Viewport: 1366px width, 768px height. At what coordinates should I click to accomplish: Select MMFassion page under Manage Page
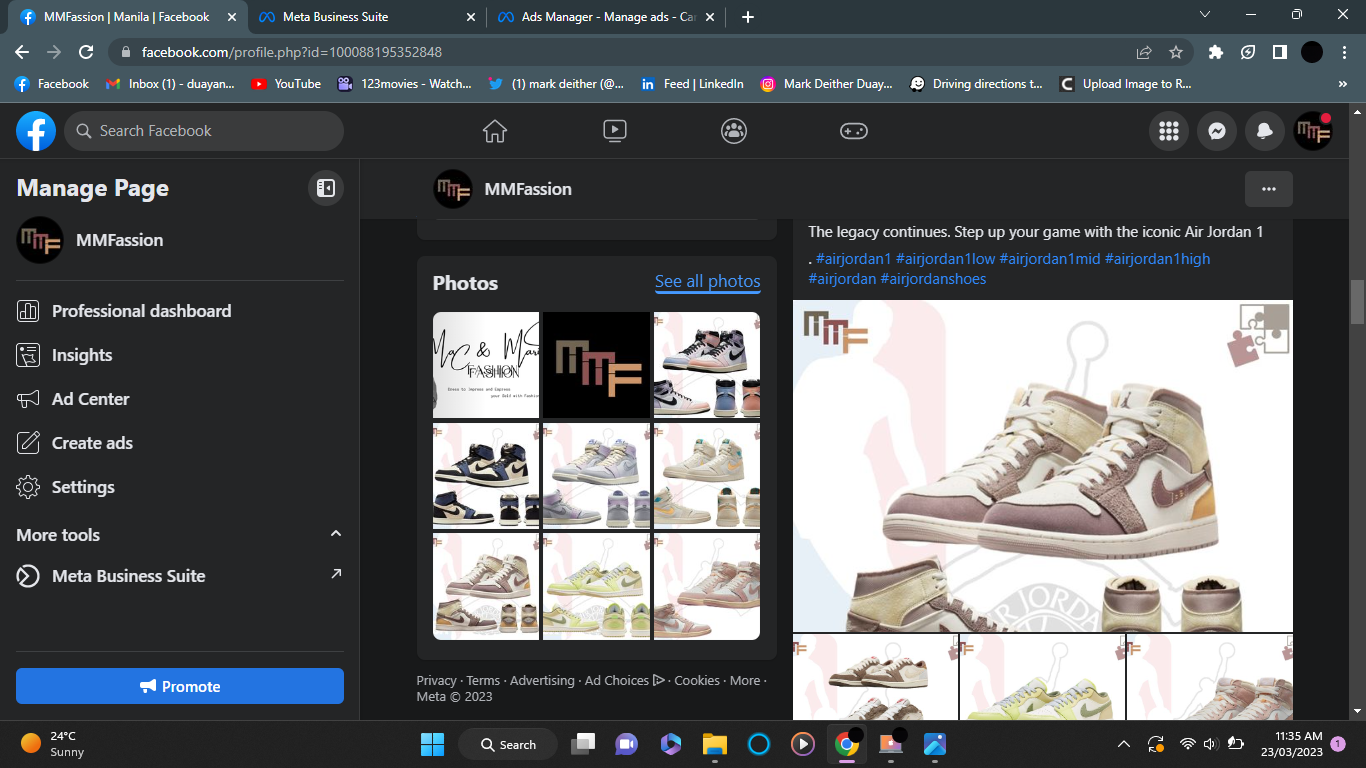pos(180,240)
